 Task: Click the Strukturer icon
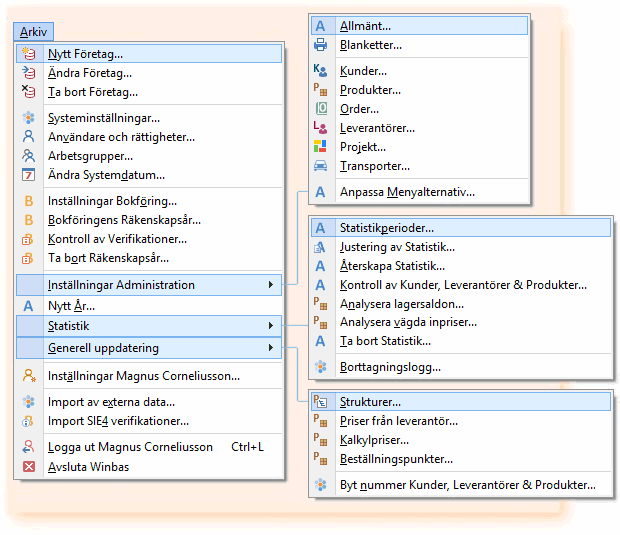pos(321,402)
